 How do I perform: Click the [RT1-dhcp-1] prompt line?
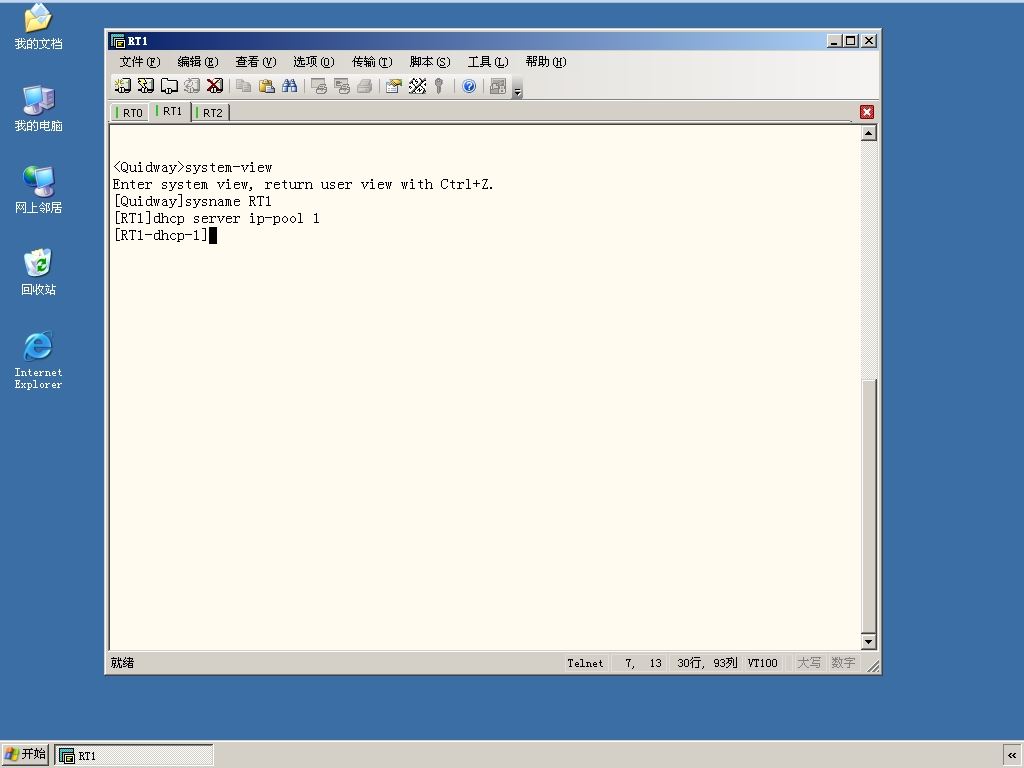(161, 236)
